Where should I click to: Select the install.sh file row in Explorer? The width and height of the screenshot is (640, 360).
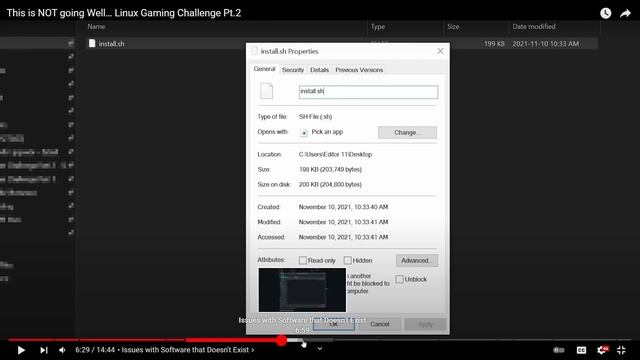coord(342,44)
